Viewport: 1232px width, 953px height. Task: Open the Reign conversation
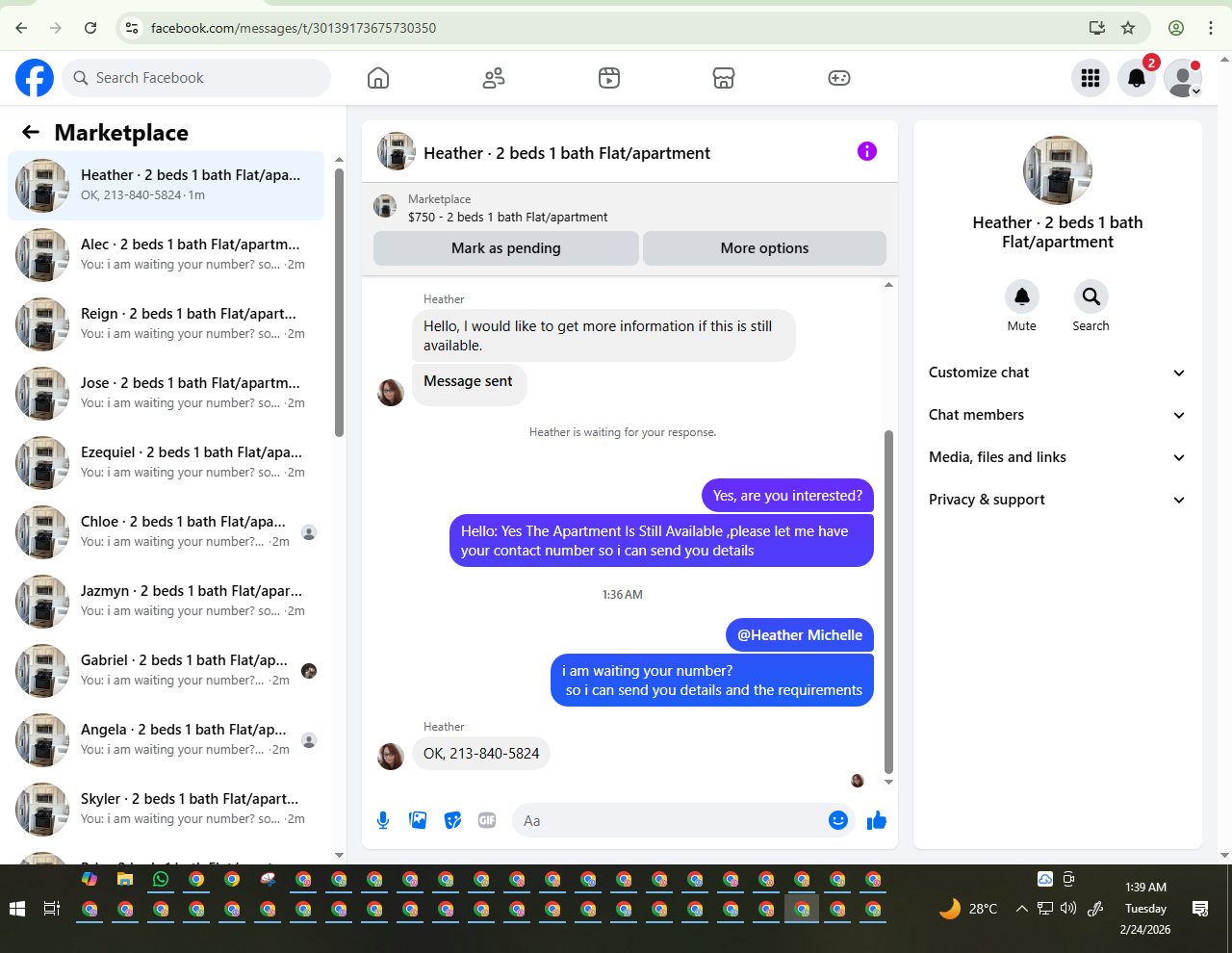pyautogui.click(x=166, y=324)
